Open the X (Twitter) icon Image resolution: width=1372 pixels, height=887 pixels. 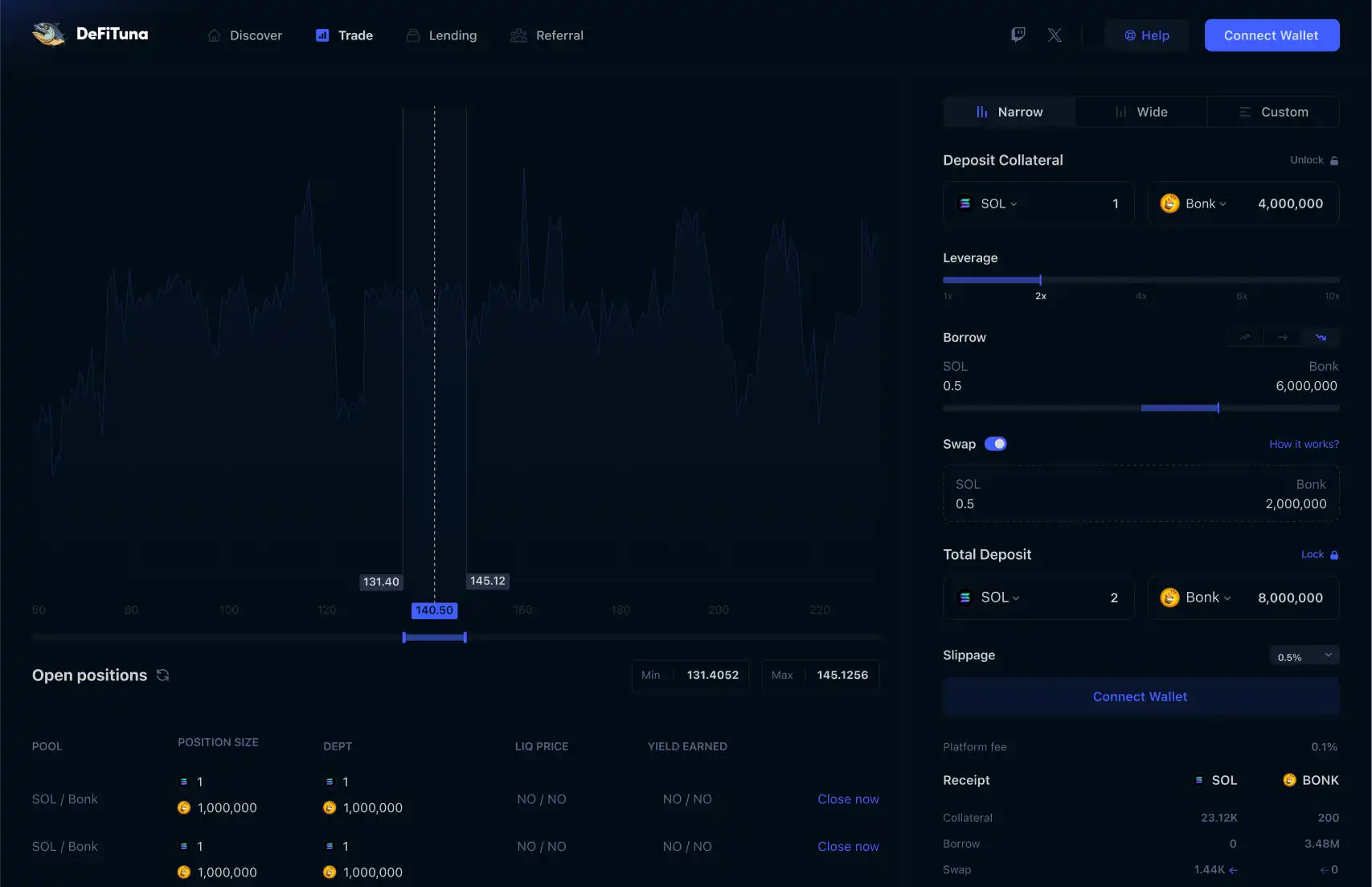1055,35
